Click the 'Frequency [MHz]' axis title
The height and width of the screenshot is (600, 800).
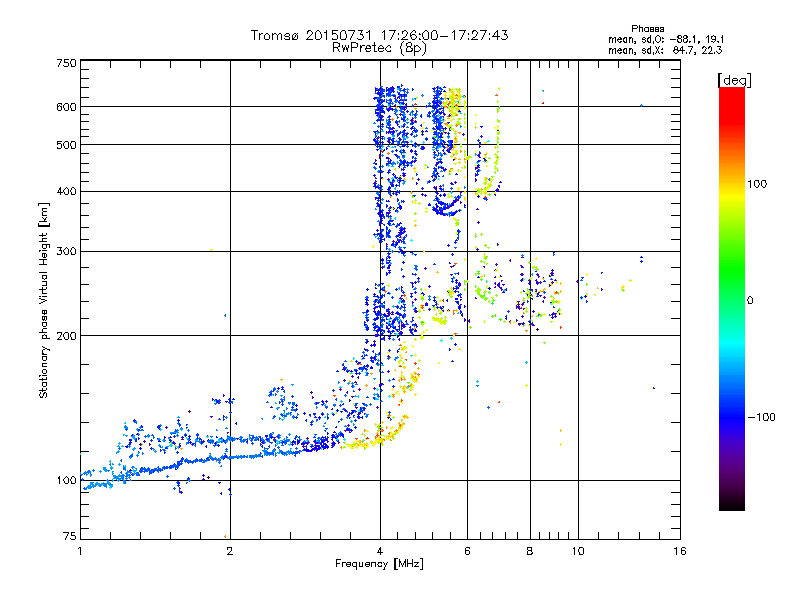click(x=379, y=564)
